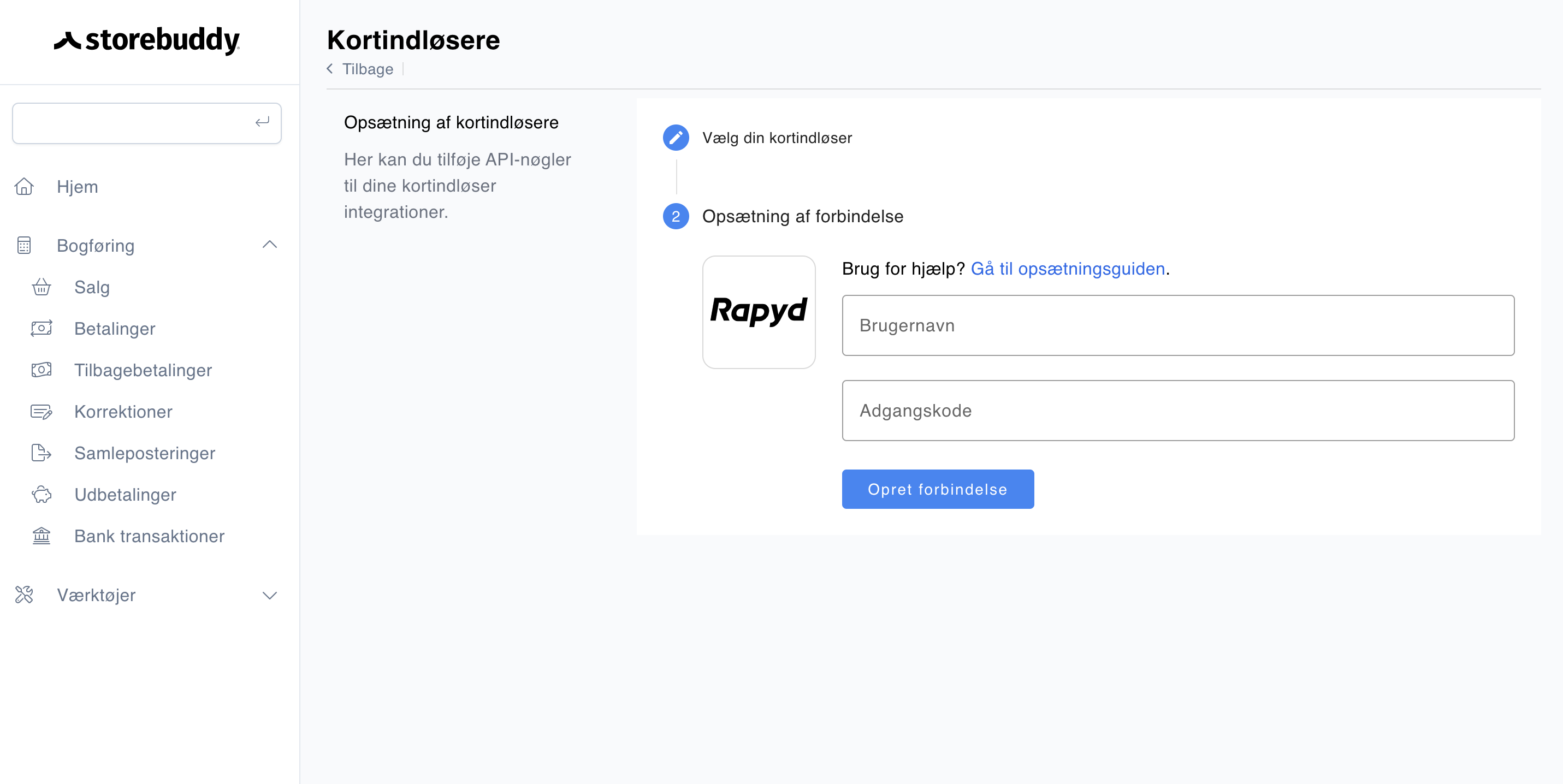Click the Betalinger banknote icon
Image resolution: width=1563 pixels, height=784 pixels.
tap(42, 328)
